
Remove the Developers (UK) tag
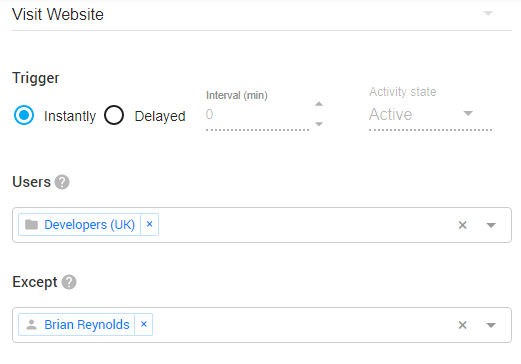[x=149, y=224]
